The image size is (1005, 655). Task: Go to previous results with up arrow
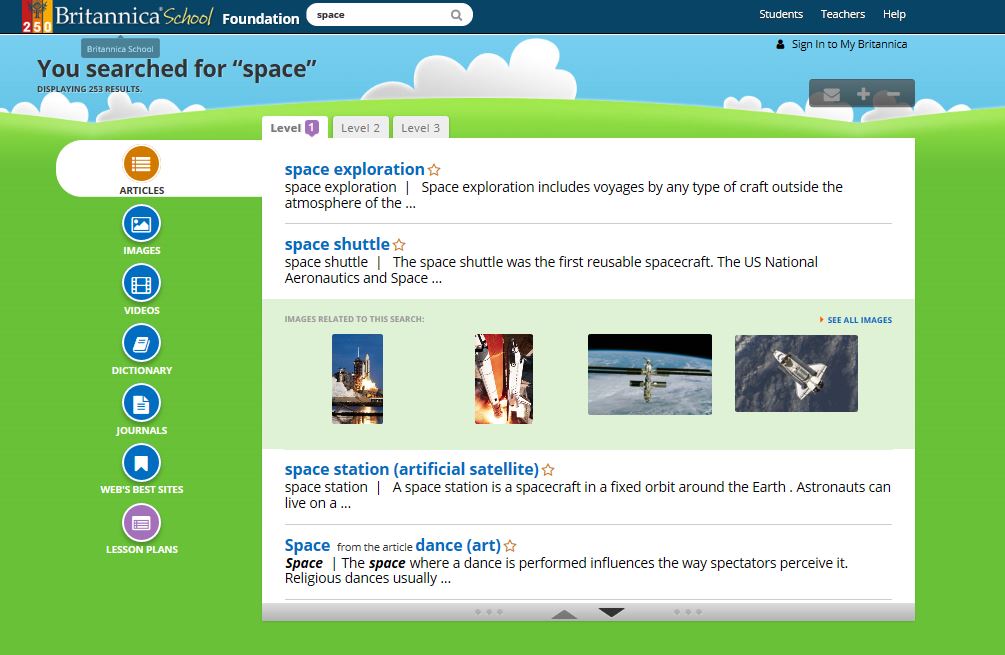coord(564,614)
